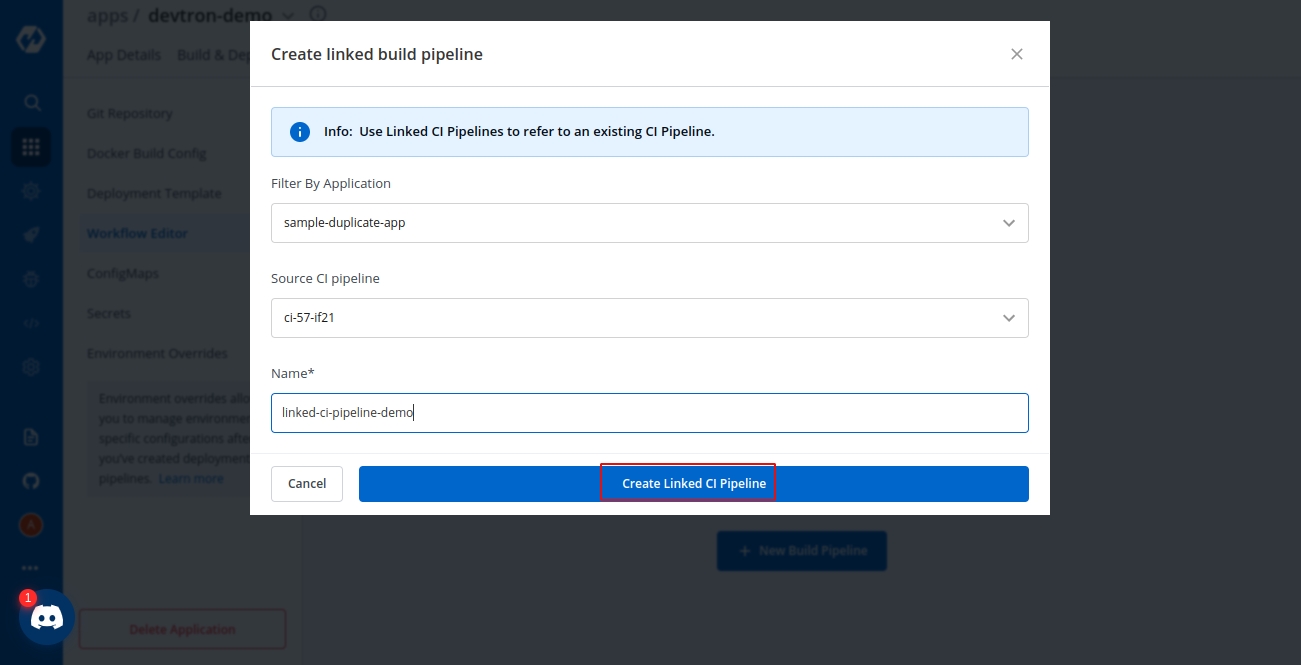Open Global Configurations gear icon
1301x665 pixels.
click(31, 367)
